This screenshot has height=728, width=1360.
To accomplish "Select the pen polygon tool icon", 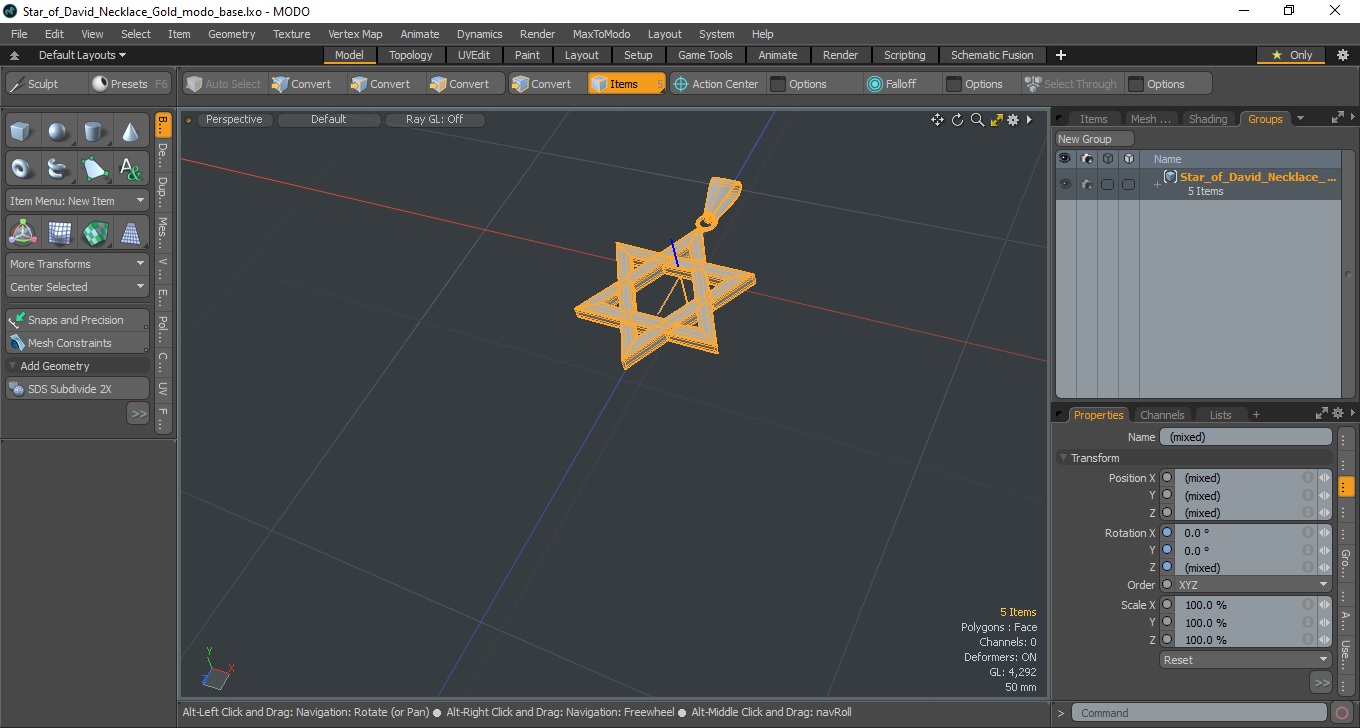I will coord(95,168).
